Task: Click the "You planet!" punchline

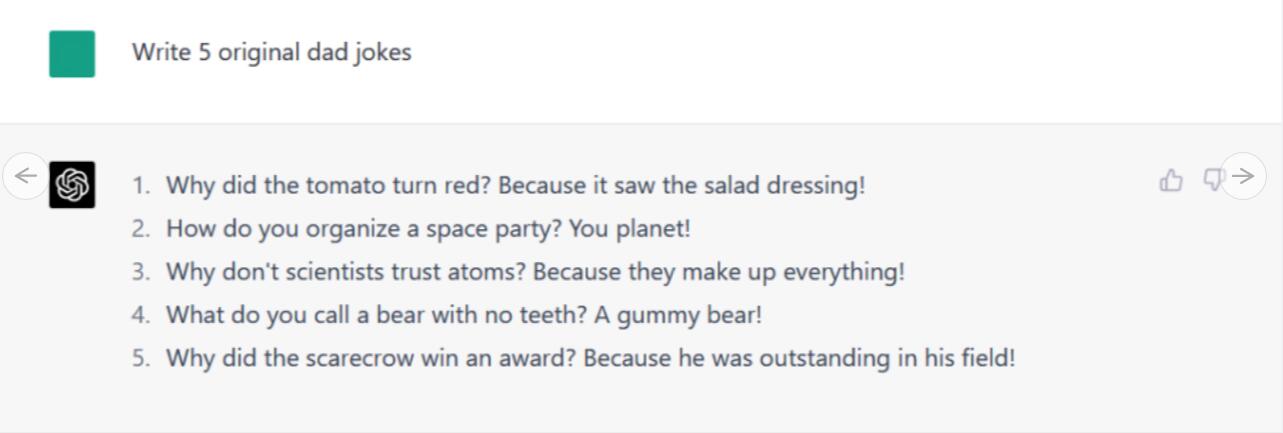Action: tap(630, 228)
